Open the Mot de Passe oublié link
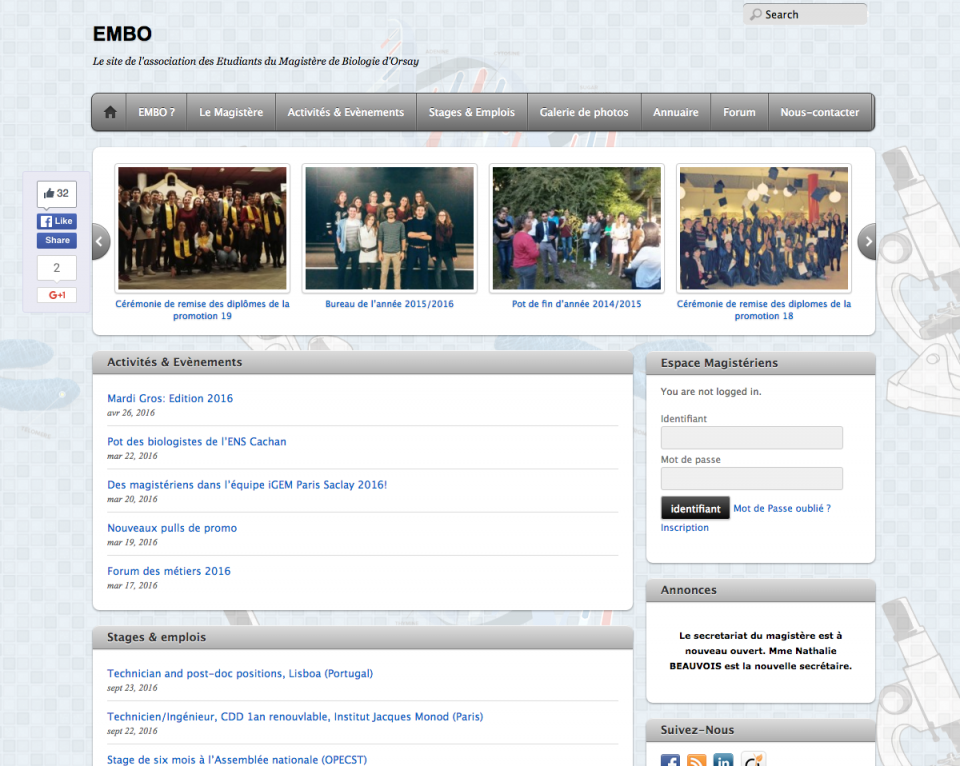Viewport: 960px width, 766px height. [x=782, y=508]
